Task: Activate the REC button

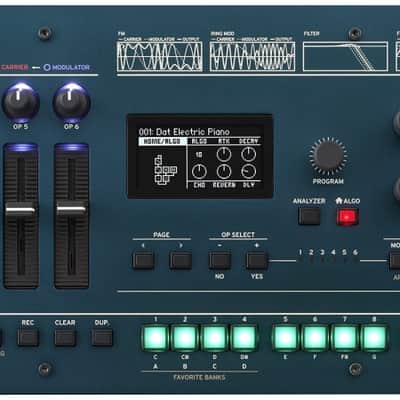Action: 28,337
